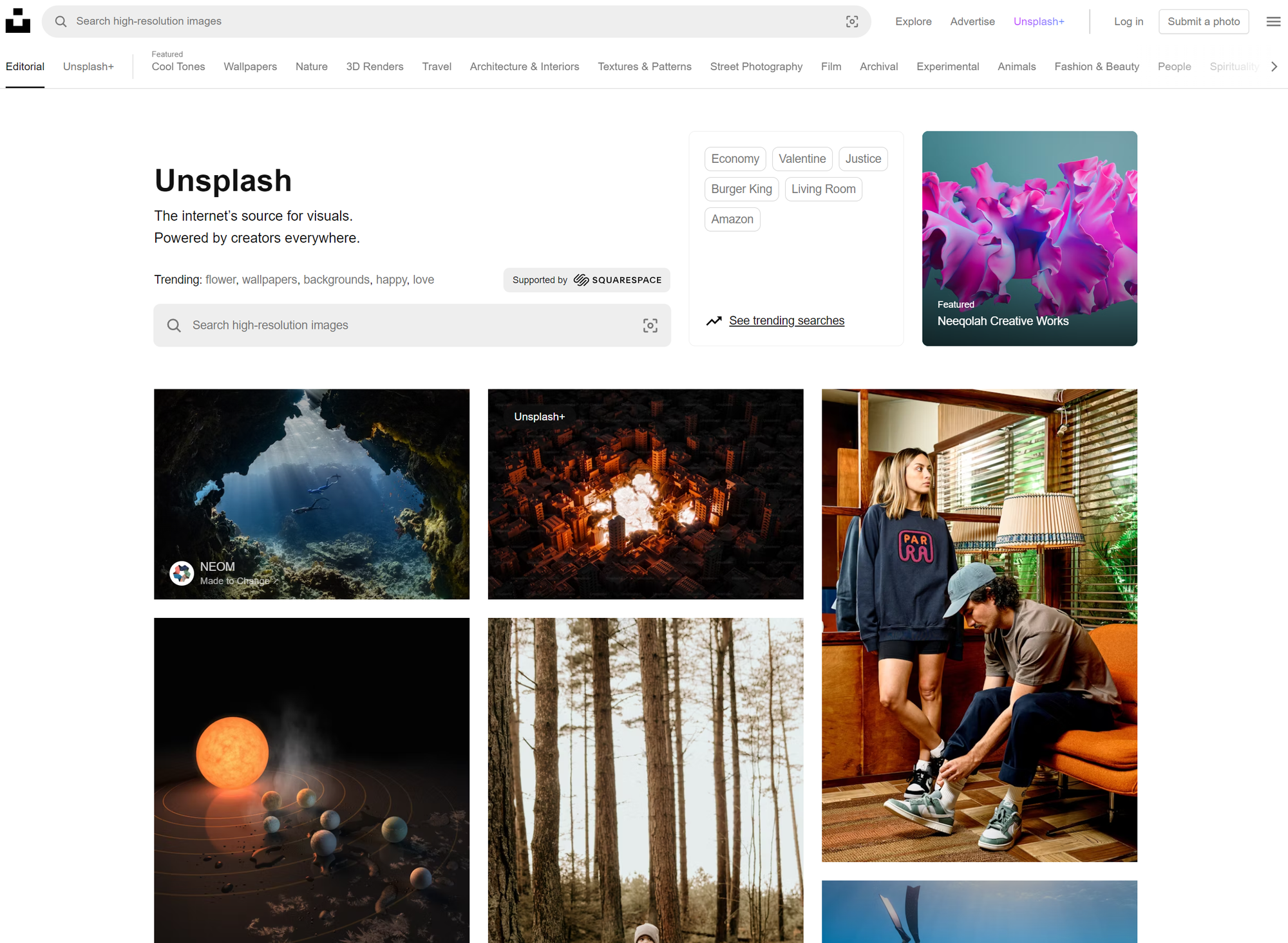Click visual search icon in hero search box
1288x943 pixels.
coord(650,326)
